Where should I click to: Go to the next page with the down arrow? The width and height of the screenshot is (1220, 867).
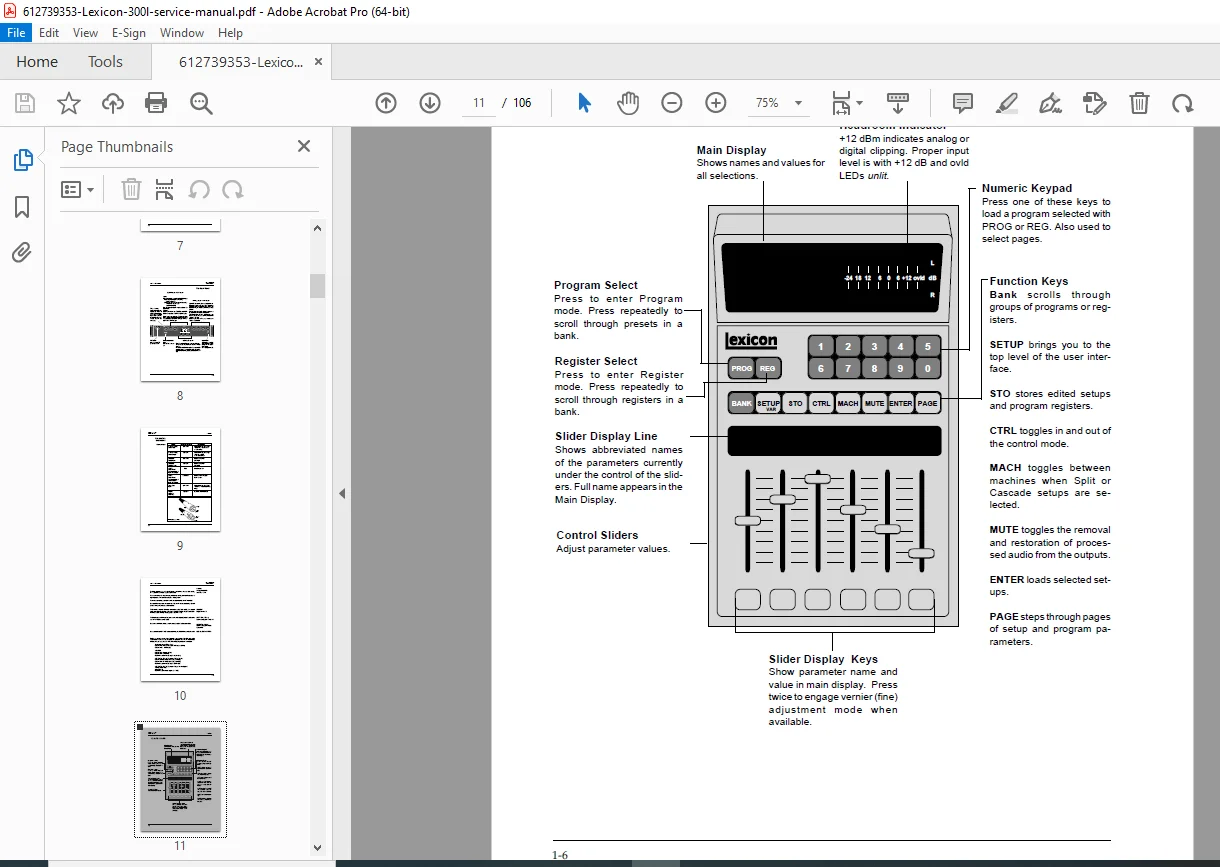tap(430, 103)
